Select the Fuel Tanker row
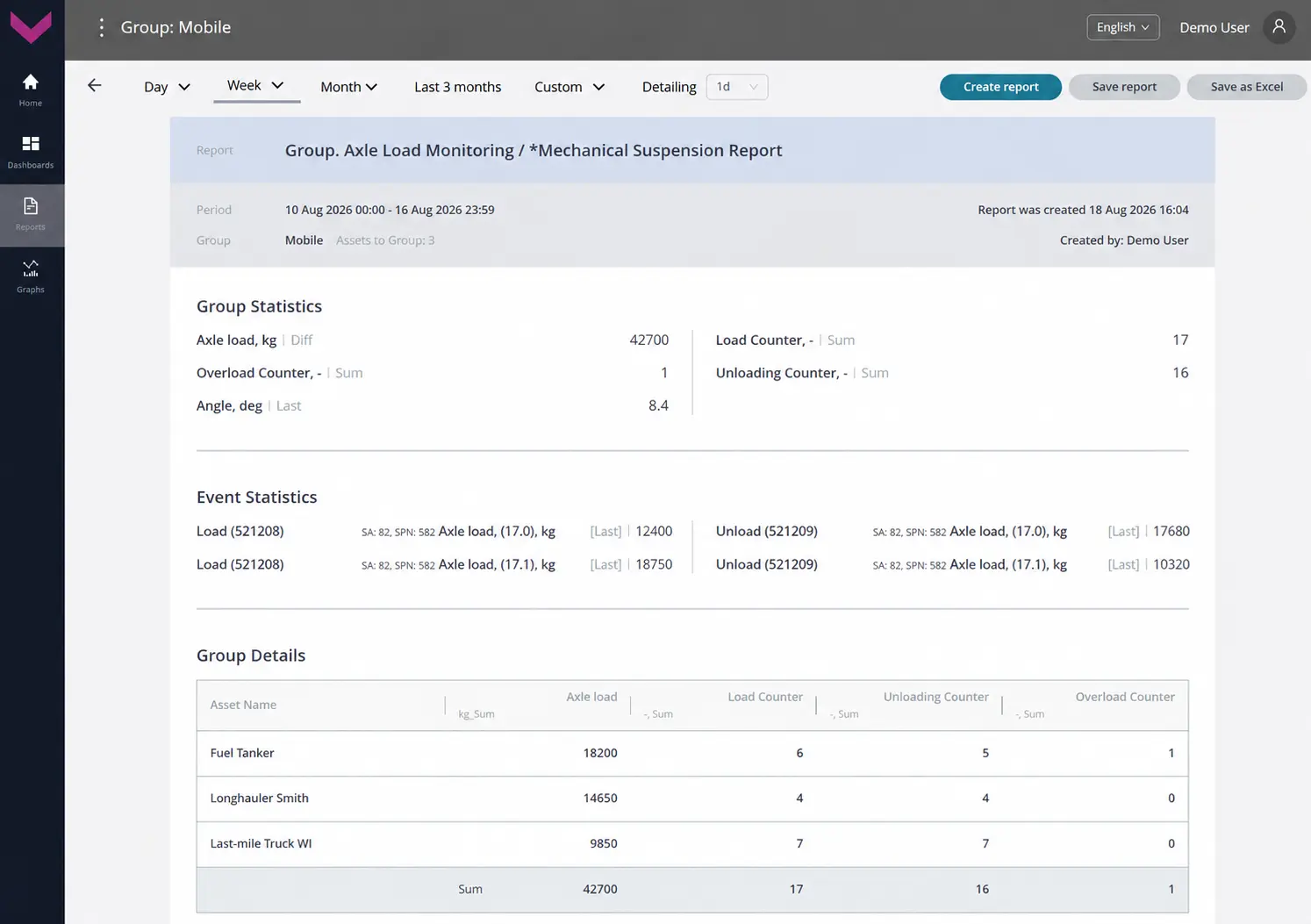Screen dimensions: 1311x924 pos(692,753)
